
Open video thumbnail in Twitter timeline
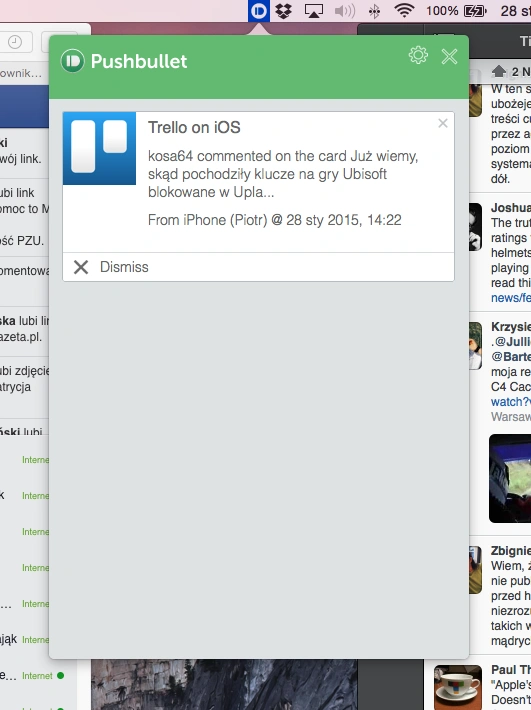point(510,478)
